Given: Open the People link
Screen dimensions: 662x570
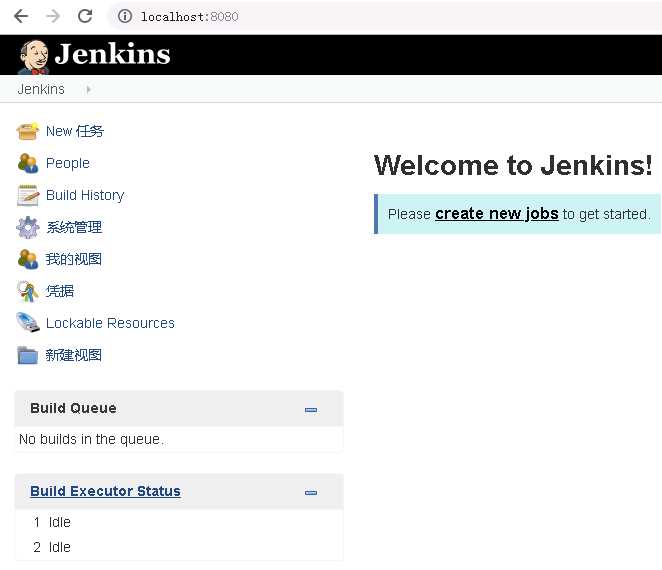Looking at the screenshot, I should click(68, 163).
